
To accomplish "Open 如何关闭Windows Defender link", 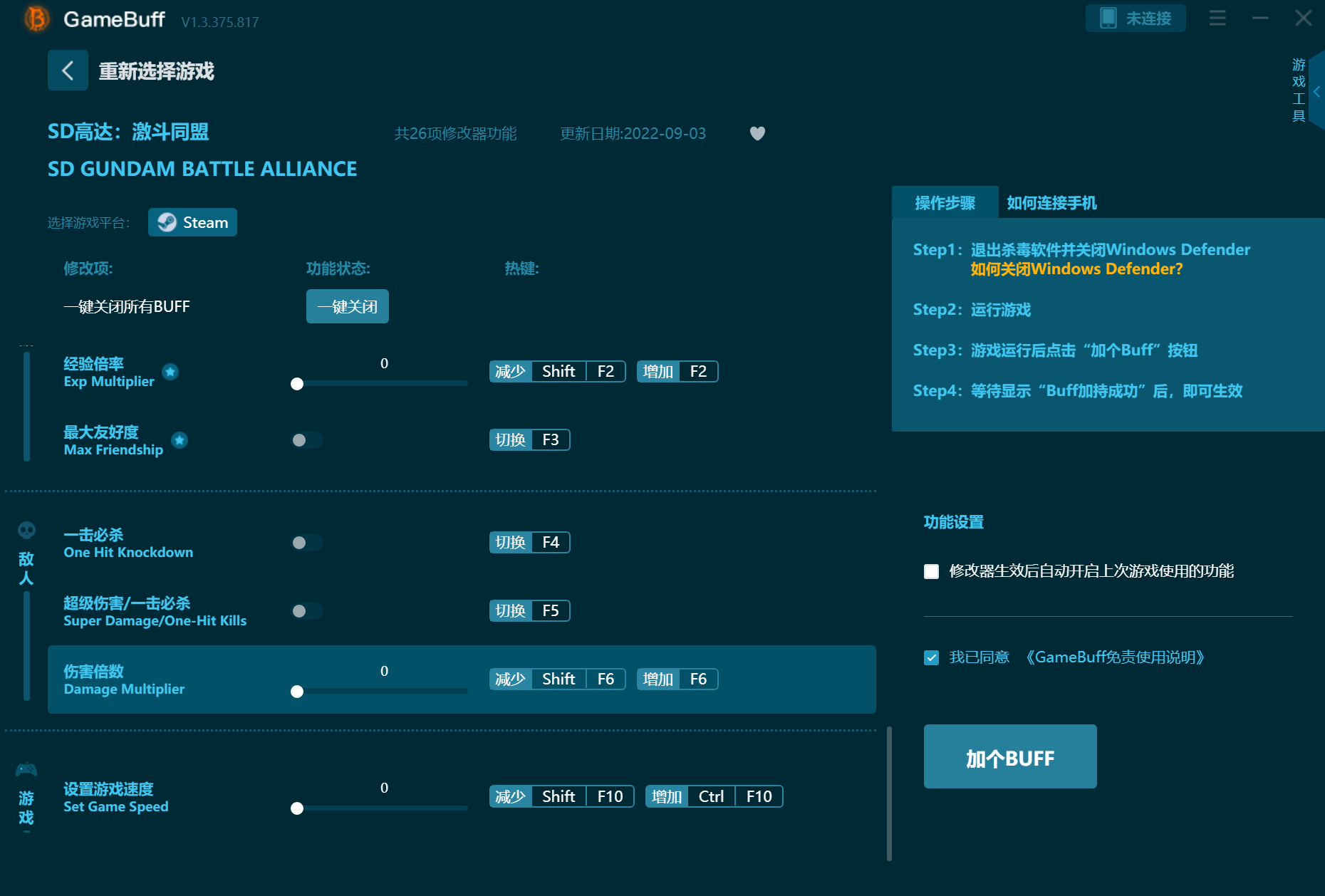I will (x=1076, y=269).
